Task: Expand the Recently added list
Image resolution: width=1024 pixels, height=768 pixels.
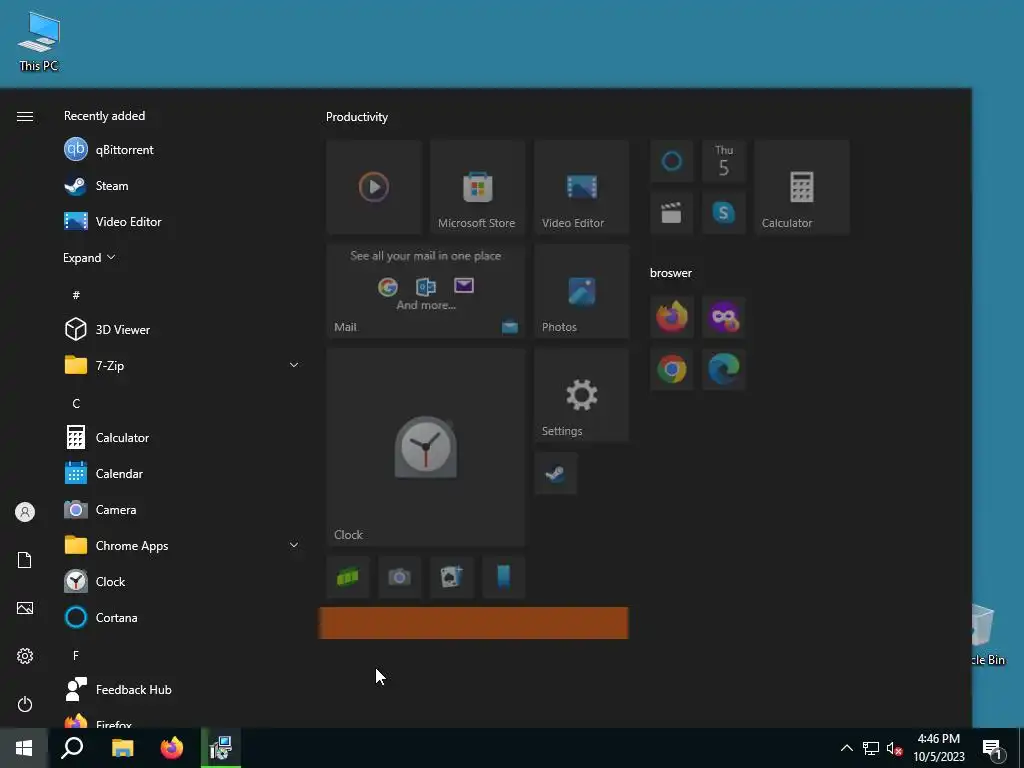Action: point(89,257)
